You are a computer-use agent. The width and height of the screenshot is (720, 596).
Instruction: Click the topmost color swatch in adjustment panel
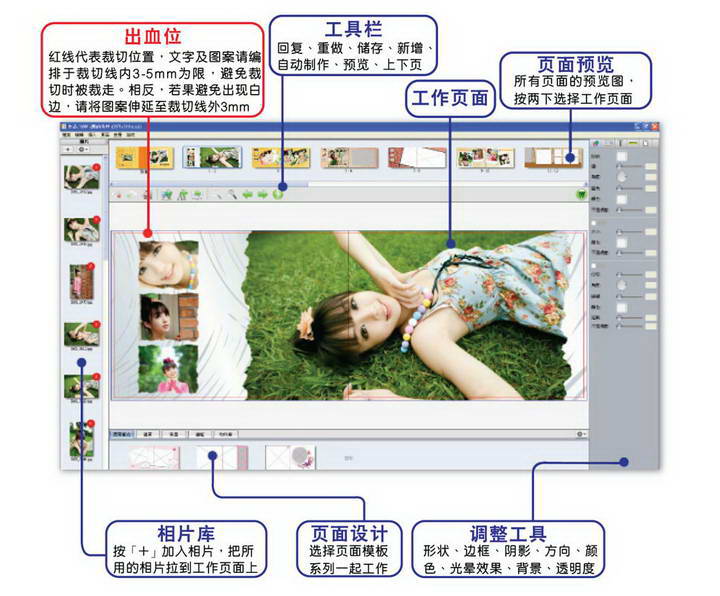click(621, 157)
